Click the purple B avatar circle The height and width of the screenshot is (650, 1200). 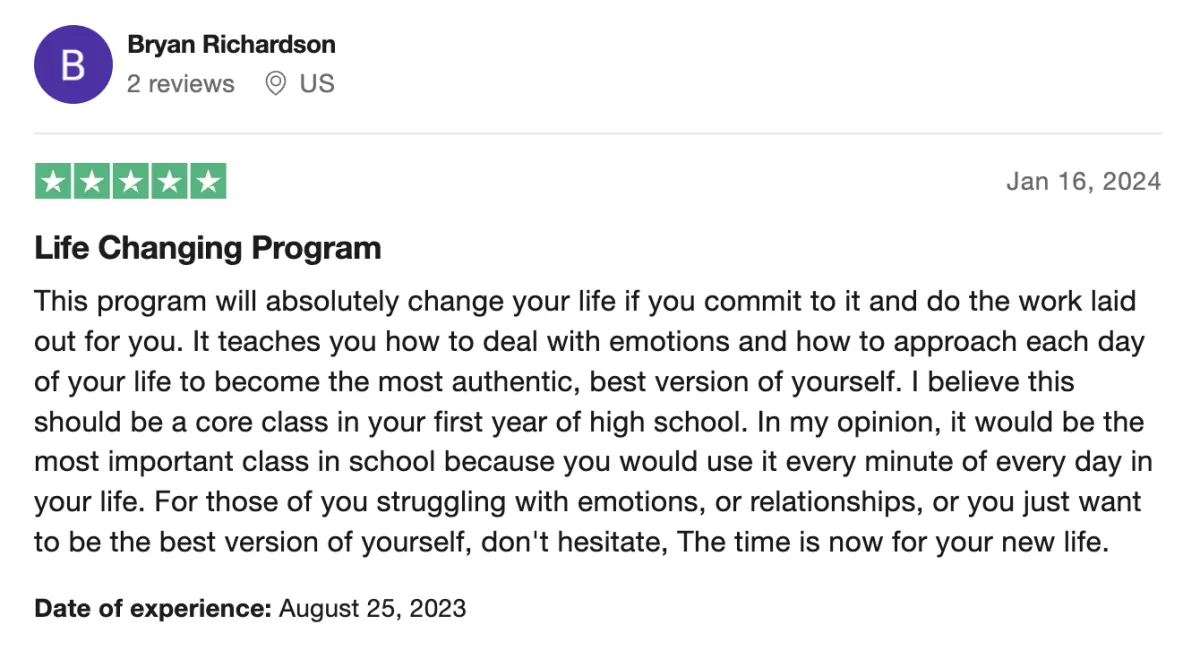pyautogui.click(x=73, y=64)
